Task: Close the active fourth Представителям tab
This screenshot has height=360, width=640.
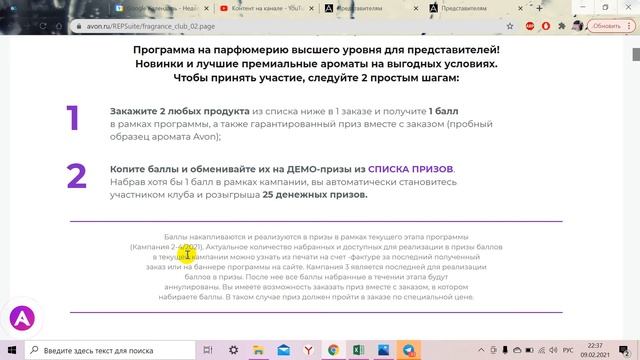Action: pos(520,8)
